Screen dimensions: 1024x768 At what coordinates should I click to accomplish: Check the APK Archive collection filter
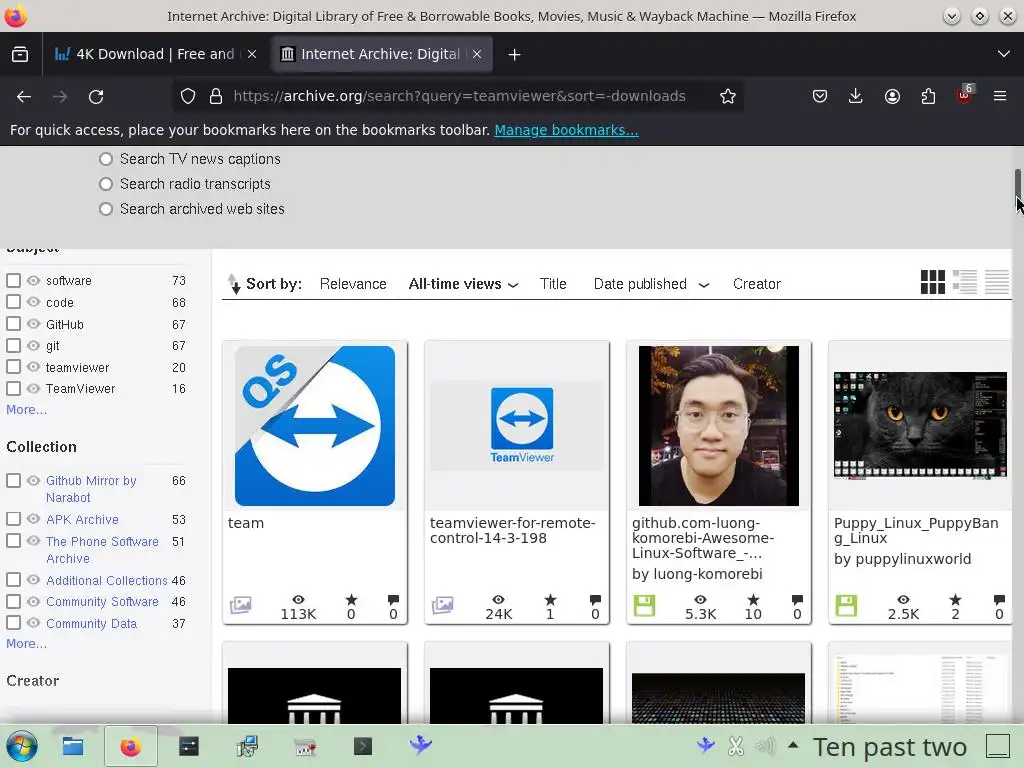coord(13,519)
